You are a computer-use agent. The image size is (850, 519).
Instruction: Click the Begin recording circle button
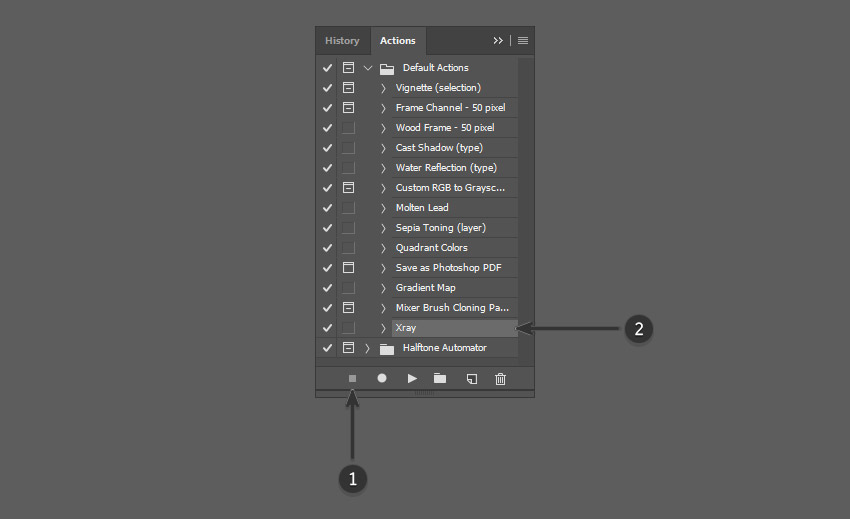pyautogui.click(x=382, y=378)
